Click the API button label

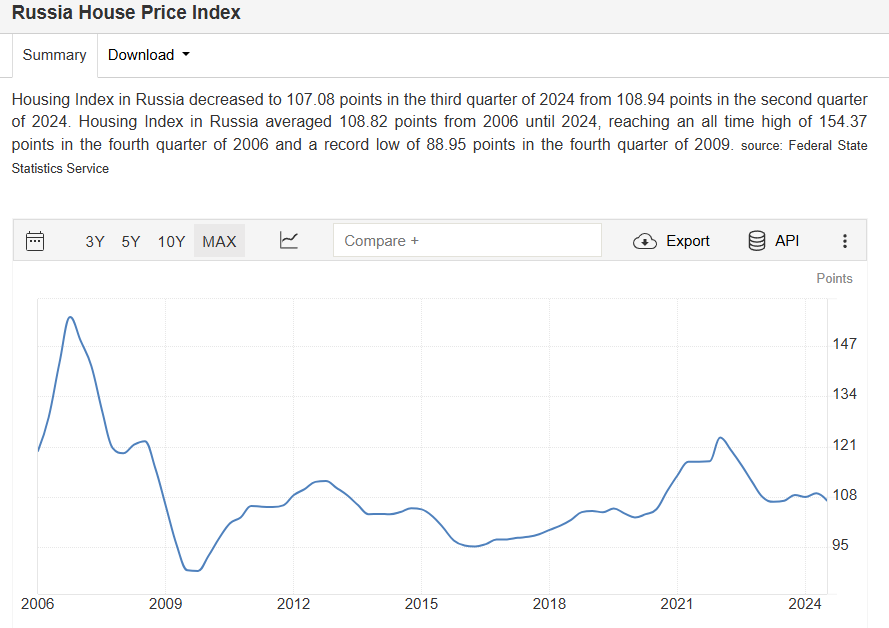pyautogui.click(x=787, y=241)
